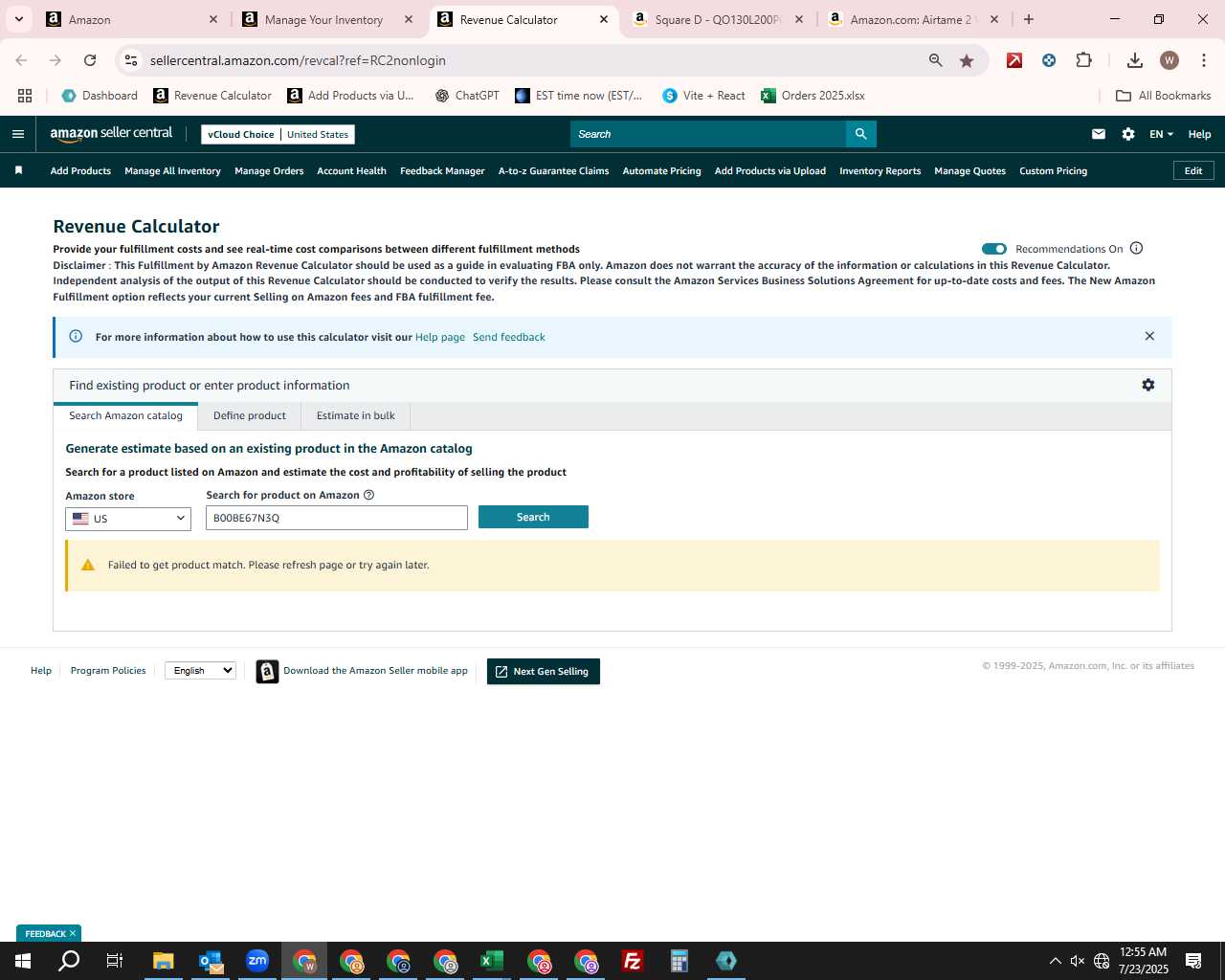
Task: Open FileZilla from the taskbar
Action: pos(633,961)
